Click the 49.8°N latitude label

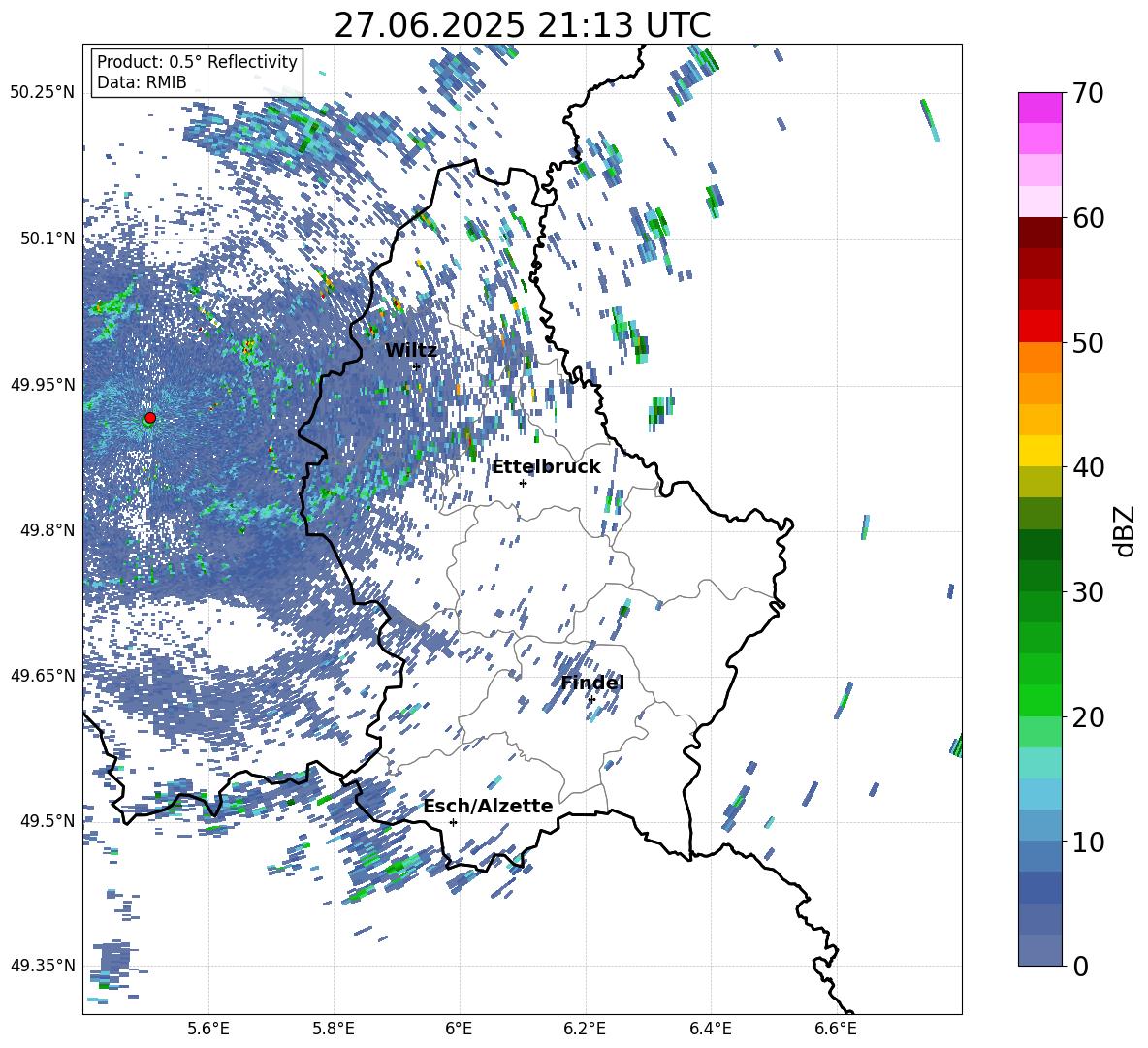47,530
